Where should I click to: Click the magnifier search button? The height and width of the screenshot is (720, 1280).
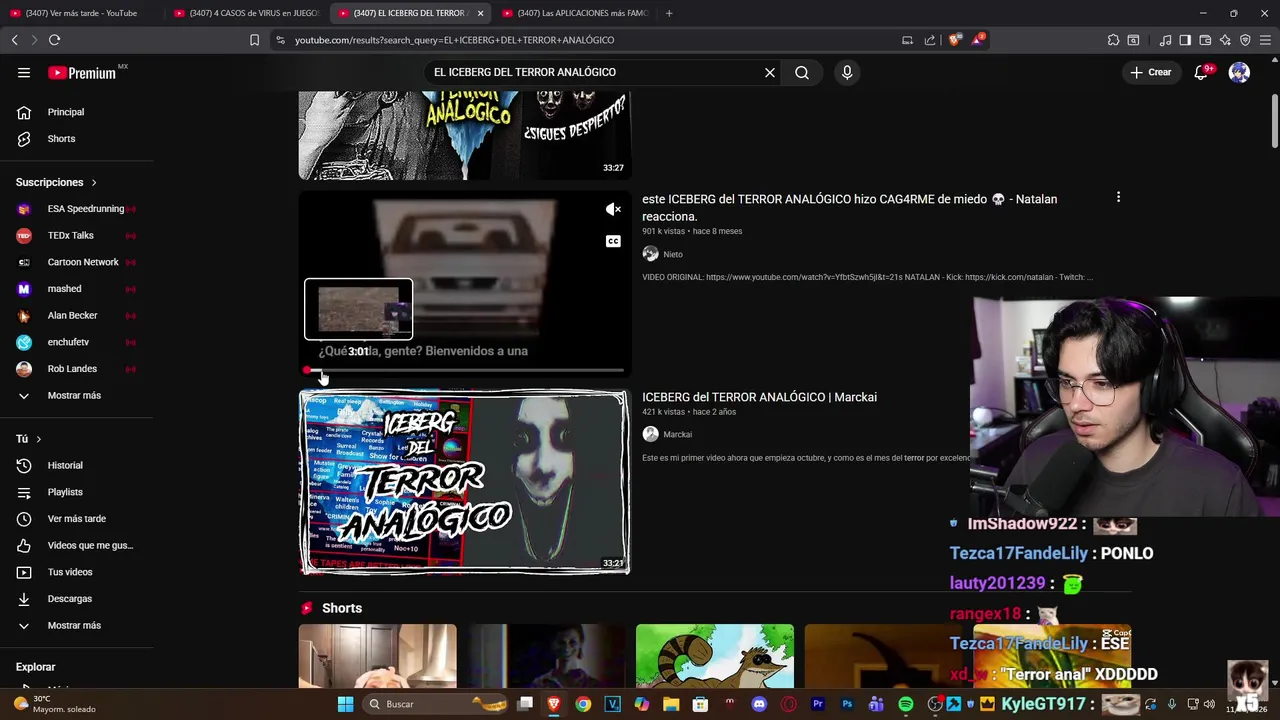tap(802, 72)
